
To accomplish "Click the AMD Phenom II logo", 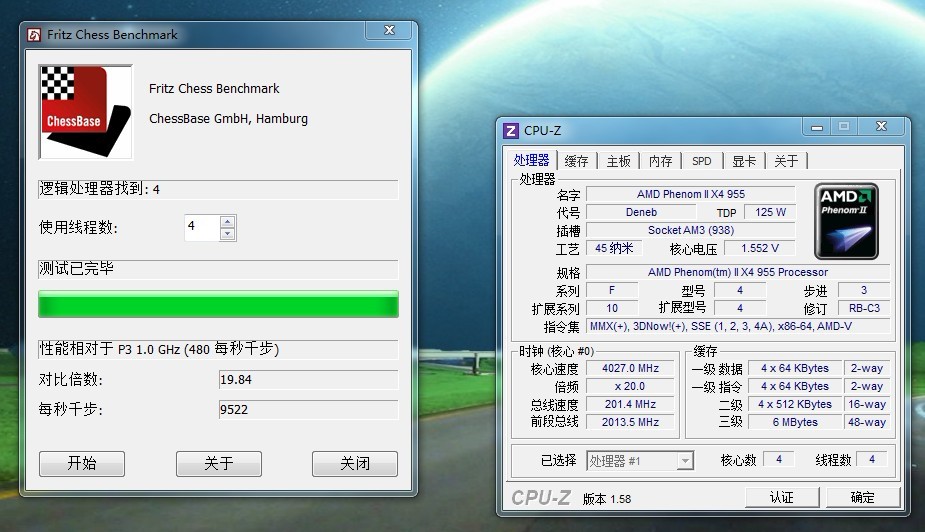I will tap(847, 221).
